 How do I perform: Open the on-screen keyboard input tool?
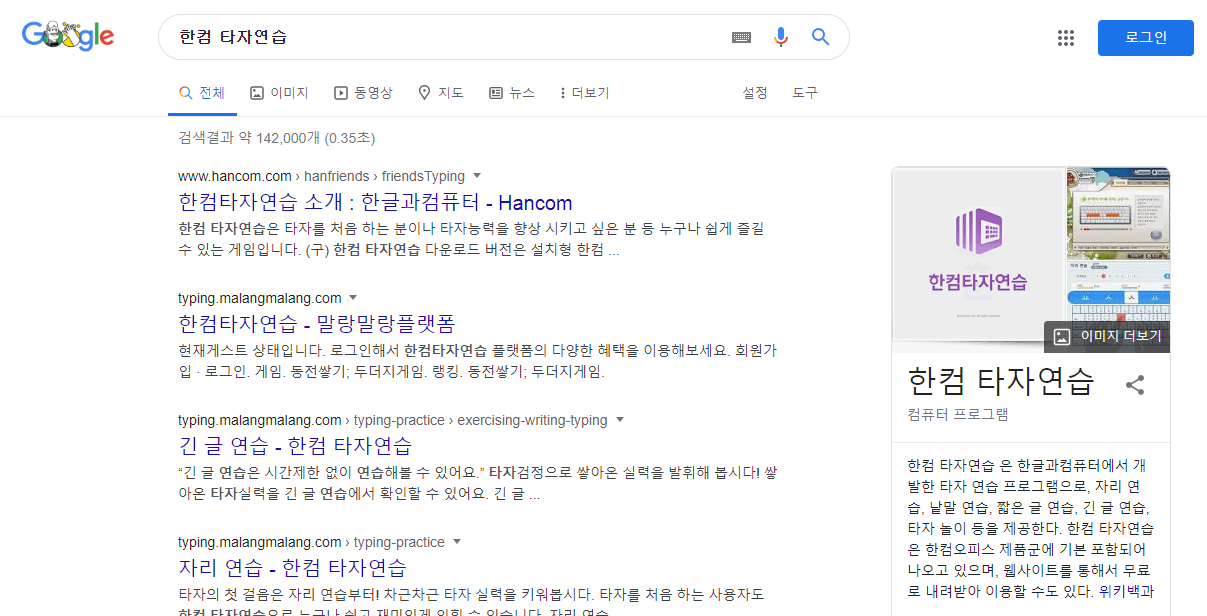(741, 37)
